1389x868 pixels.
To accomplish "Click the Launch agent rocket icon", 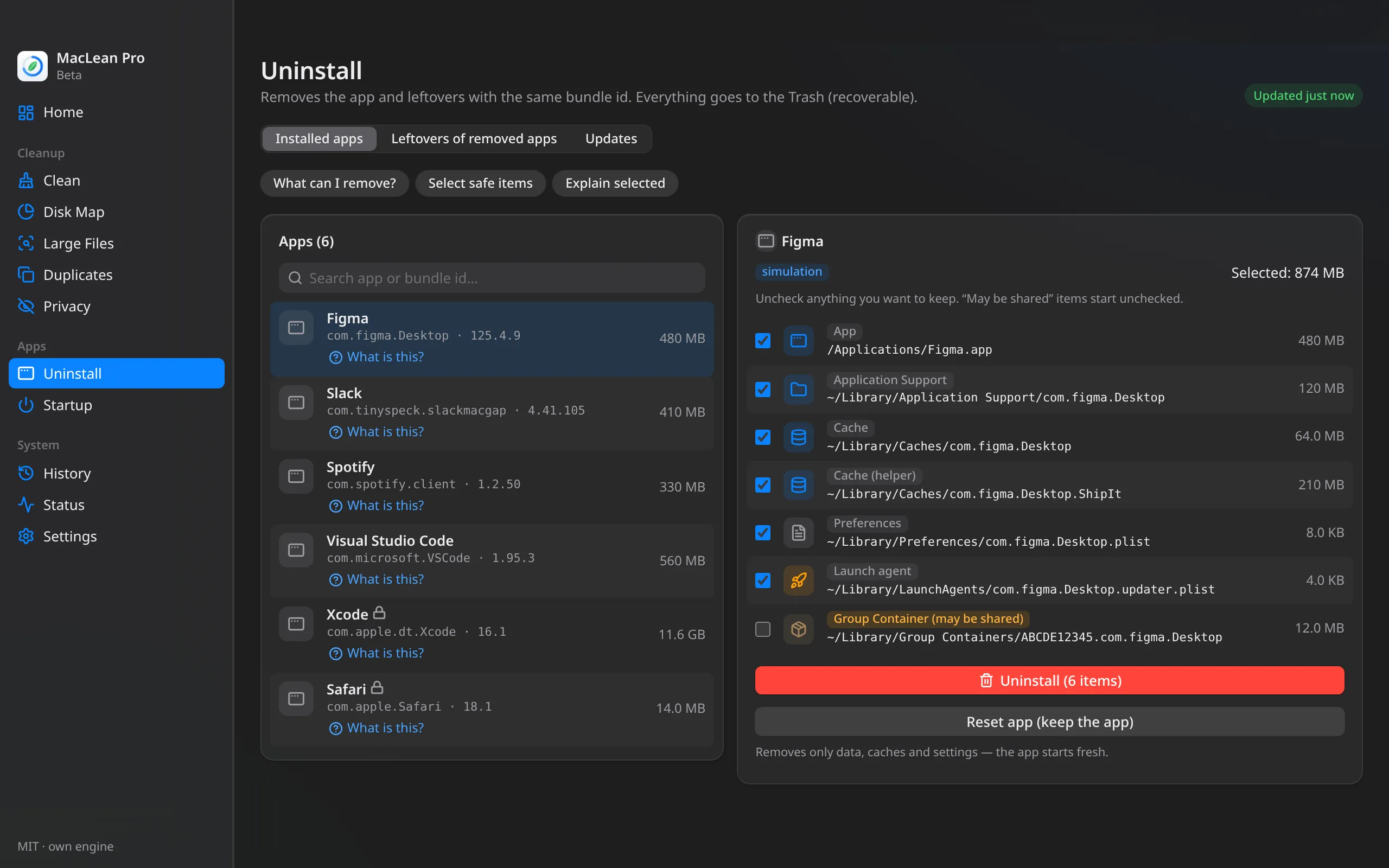I will click(x=798, y=580).
